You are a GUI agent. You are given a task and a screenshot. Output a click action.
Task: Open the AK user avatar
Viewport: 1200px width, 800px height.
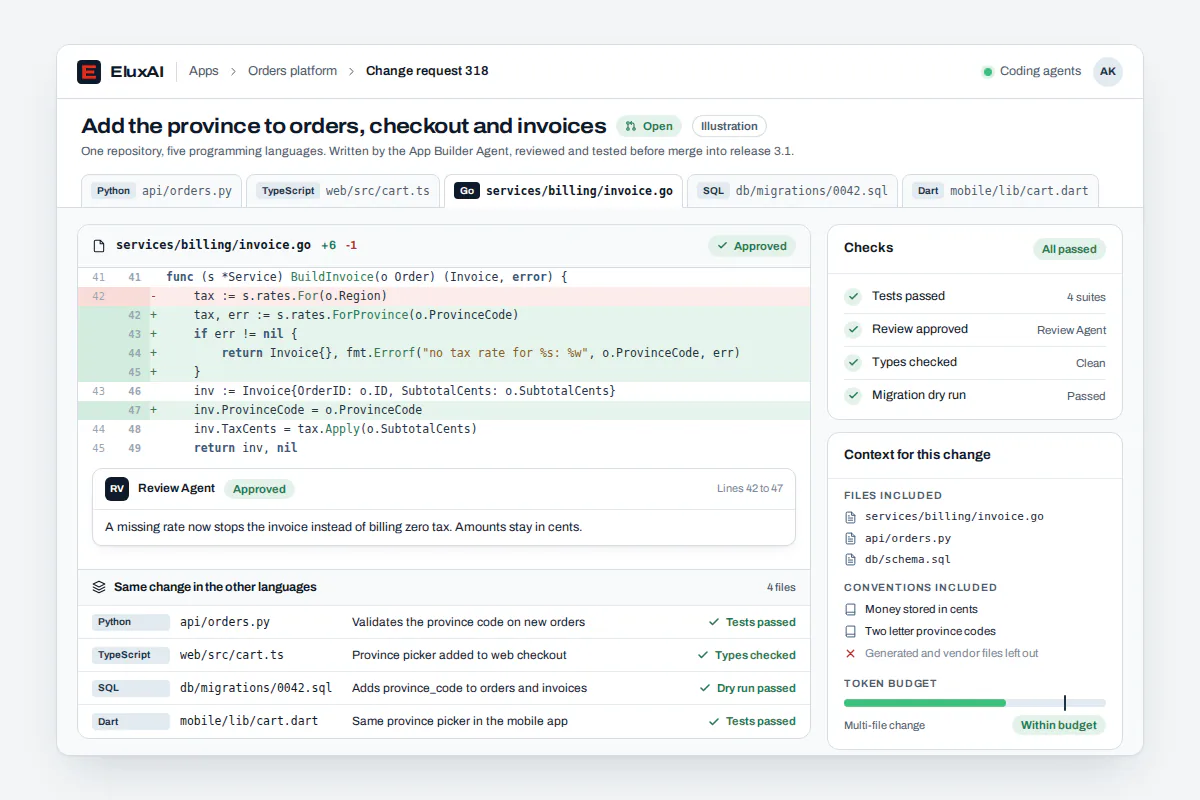(x=1107, y=71)
